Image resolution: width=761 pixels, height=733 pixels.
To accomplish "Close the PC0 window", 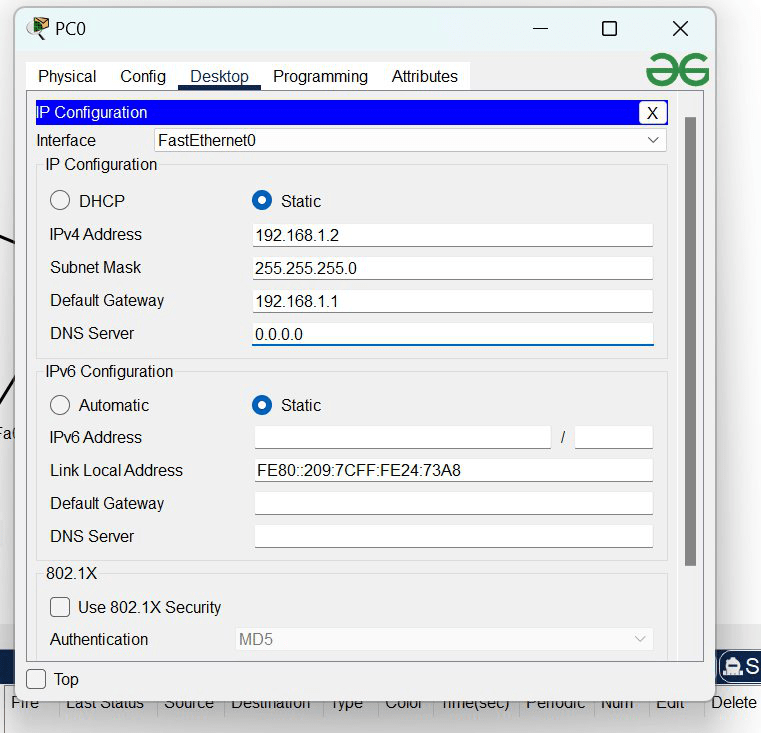I will [680, 29].
